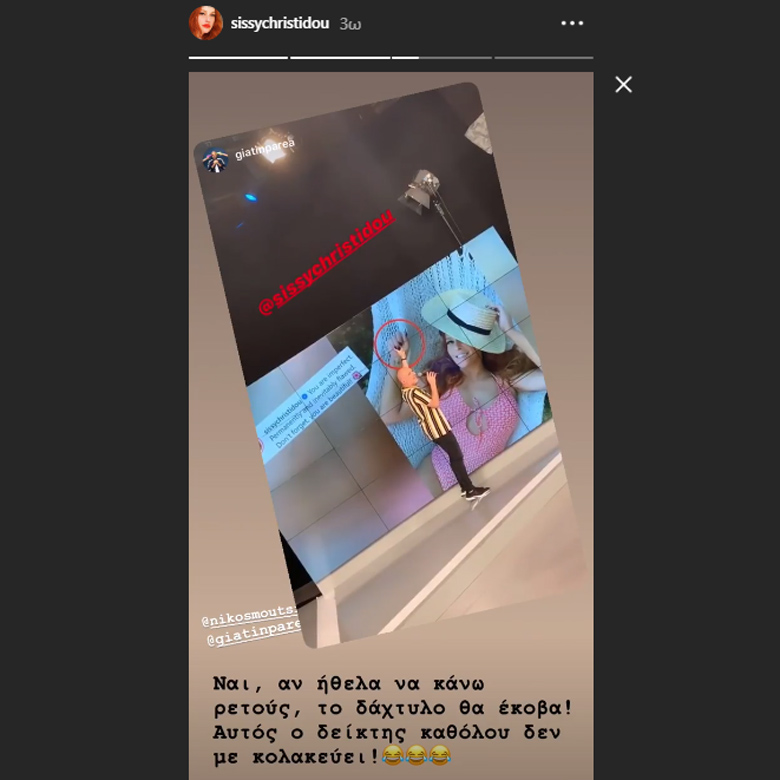Tap the giatinparea avatar inside story
The width and height of the screenshot is (780, 780).
(215, 161)
